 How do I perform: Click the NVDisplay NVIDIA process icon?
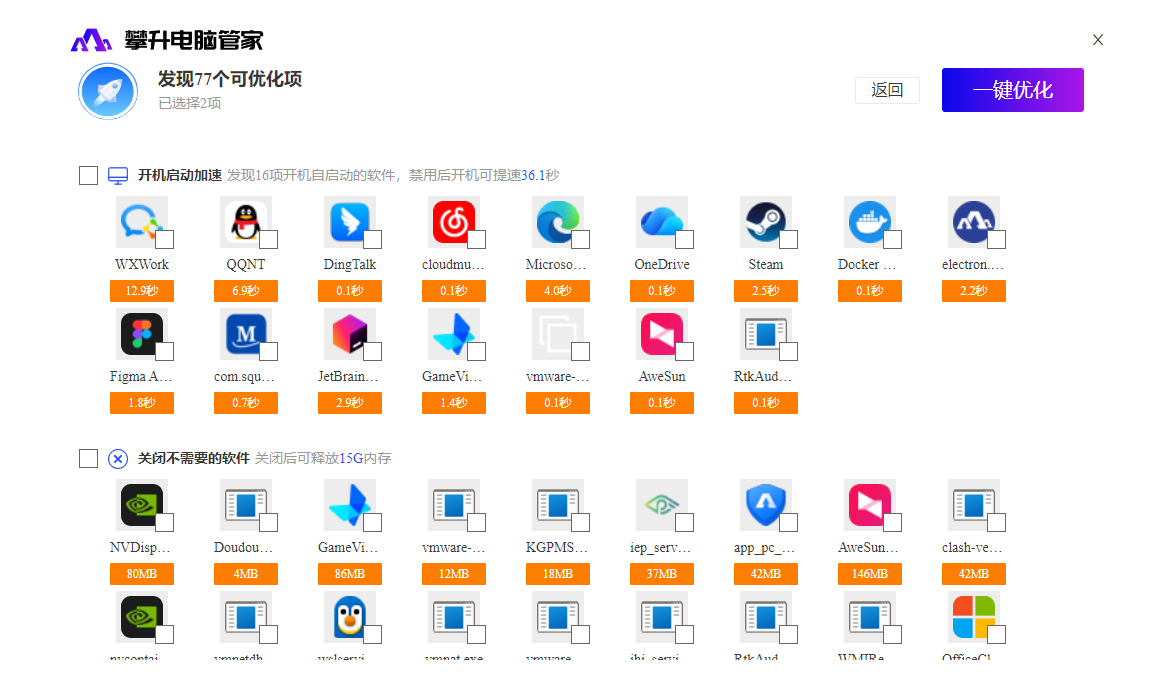coord(140,505)
